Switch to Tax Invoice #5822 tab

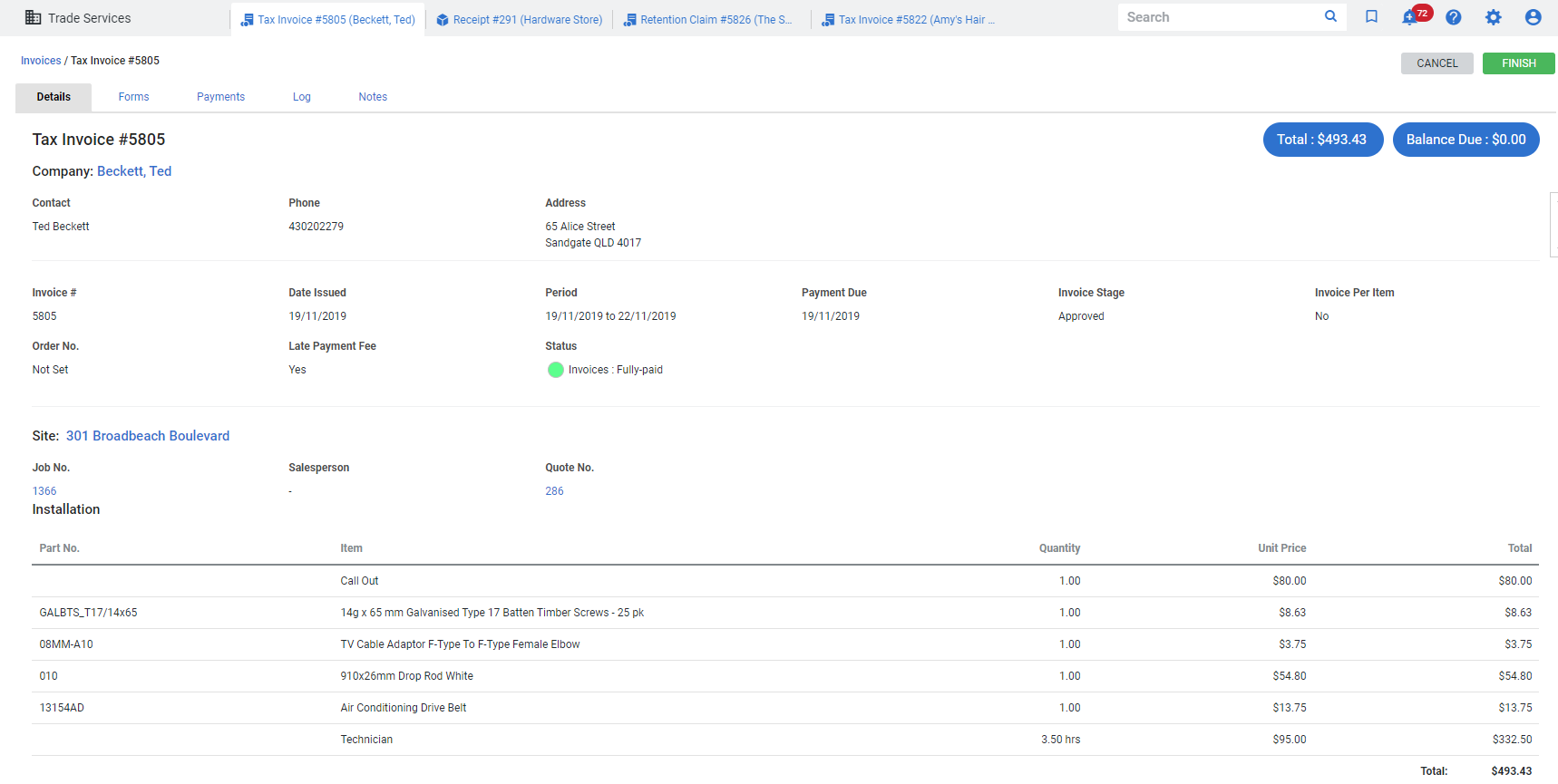click(909, 20)
